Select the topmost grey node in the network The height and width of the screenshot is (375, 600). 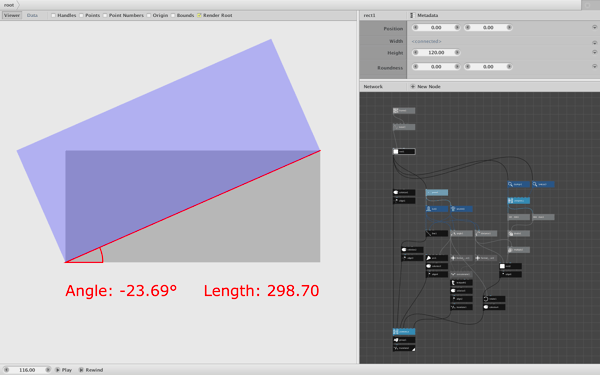pos(404,111)
